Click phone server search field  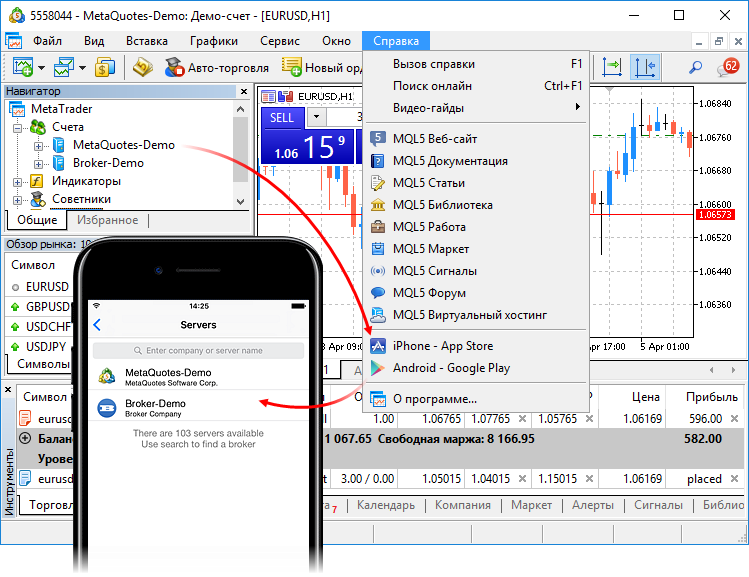198,351
